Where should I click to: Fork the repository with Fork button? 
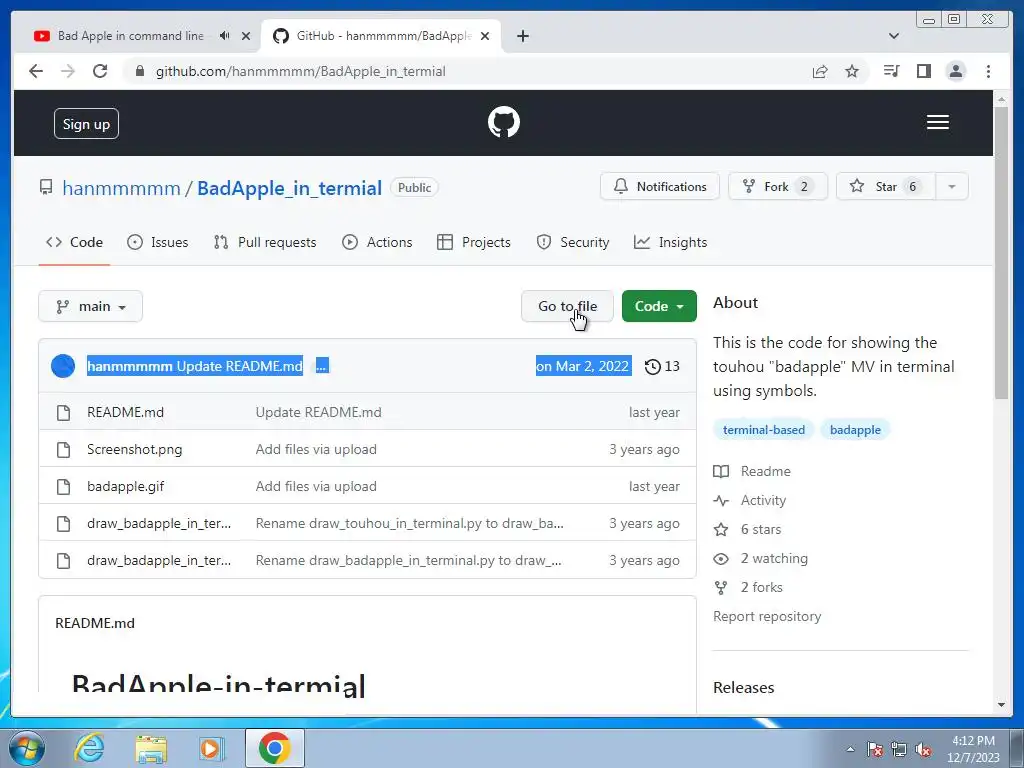[x=778, y=187]
